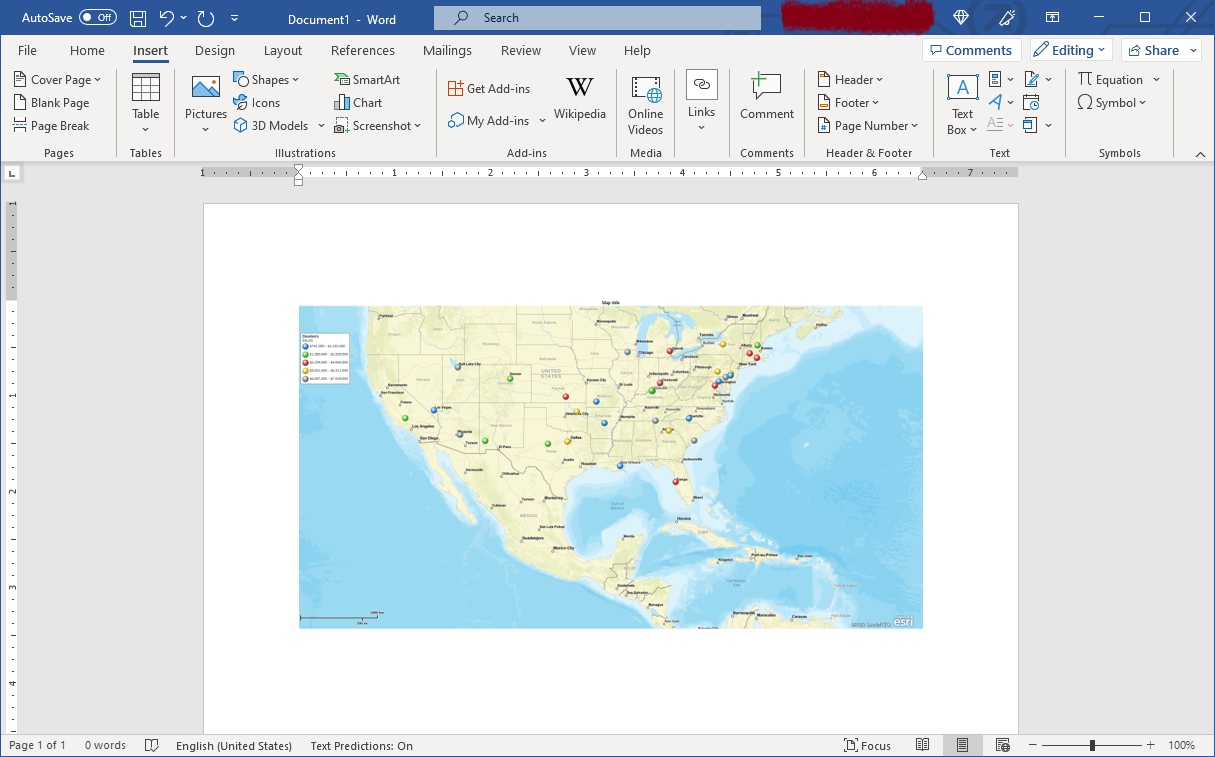Click in the Search box

(597, 18)
